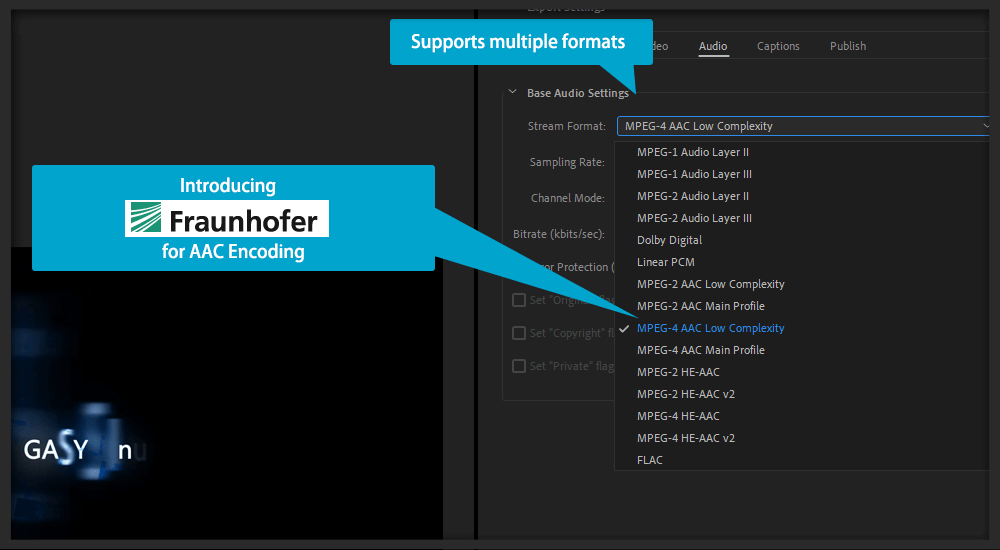Select MPEG-1 Audio Layer II option
1000x550 pixels.
point(693,152)
